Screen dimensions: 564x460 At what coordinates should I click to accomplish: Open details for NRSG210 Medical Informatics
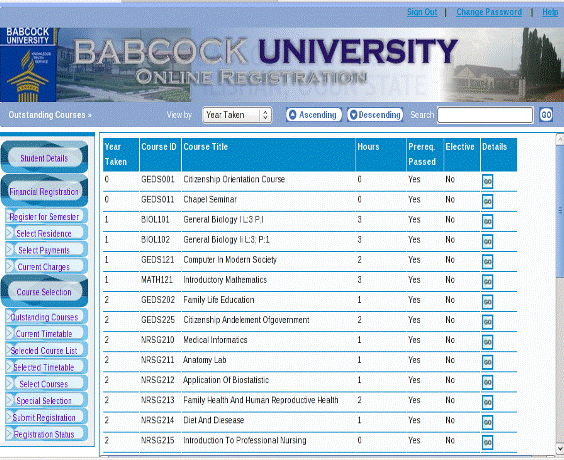487,342
